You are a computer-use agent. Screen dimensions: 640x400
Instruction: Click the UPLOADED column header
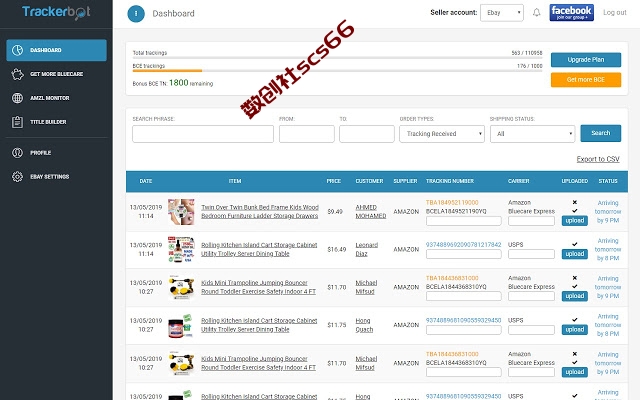point(575,181)
